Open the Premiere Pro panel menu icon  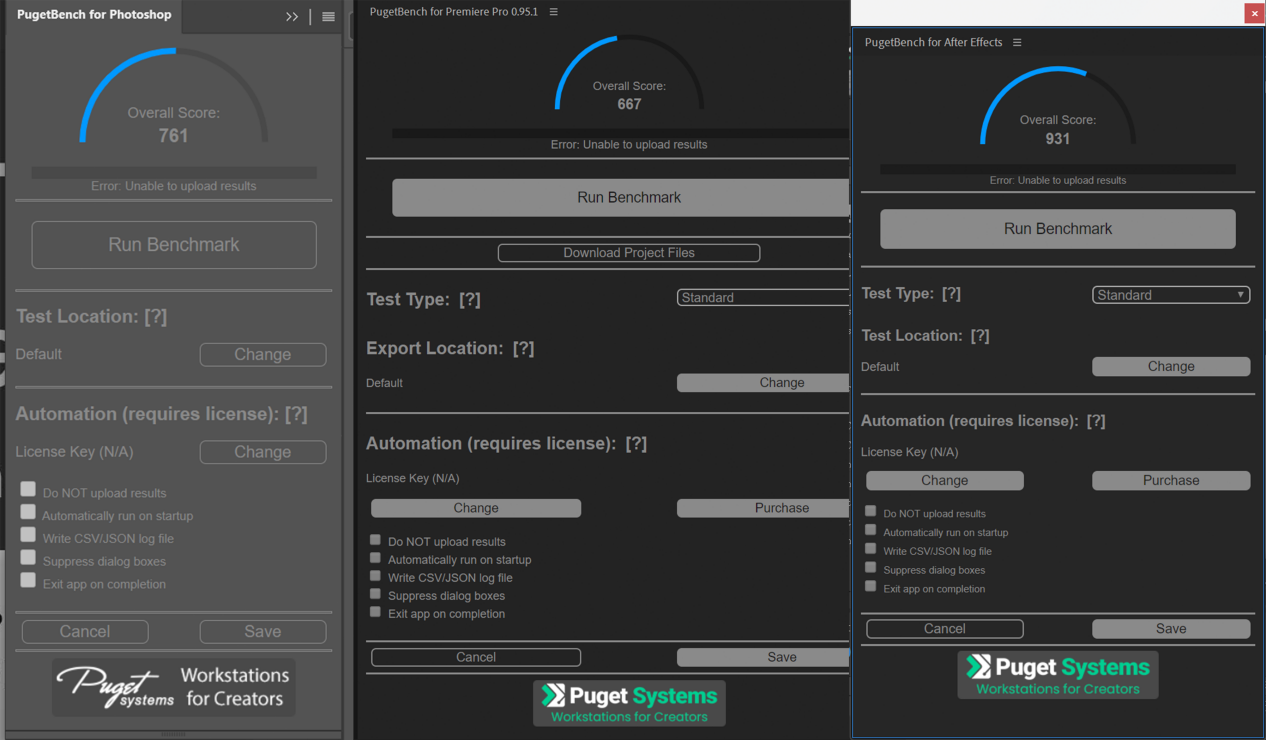point(554,12)
